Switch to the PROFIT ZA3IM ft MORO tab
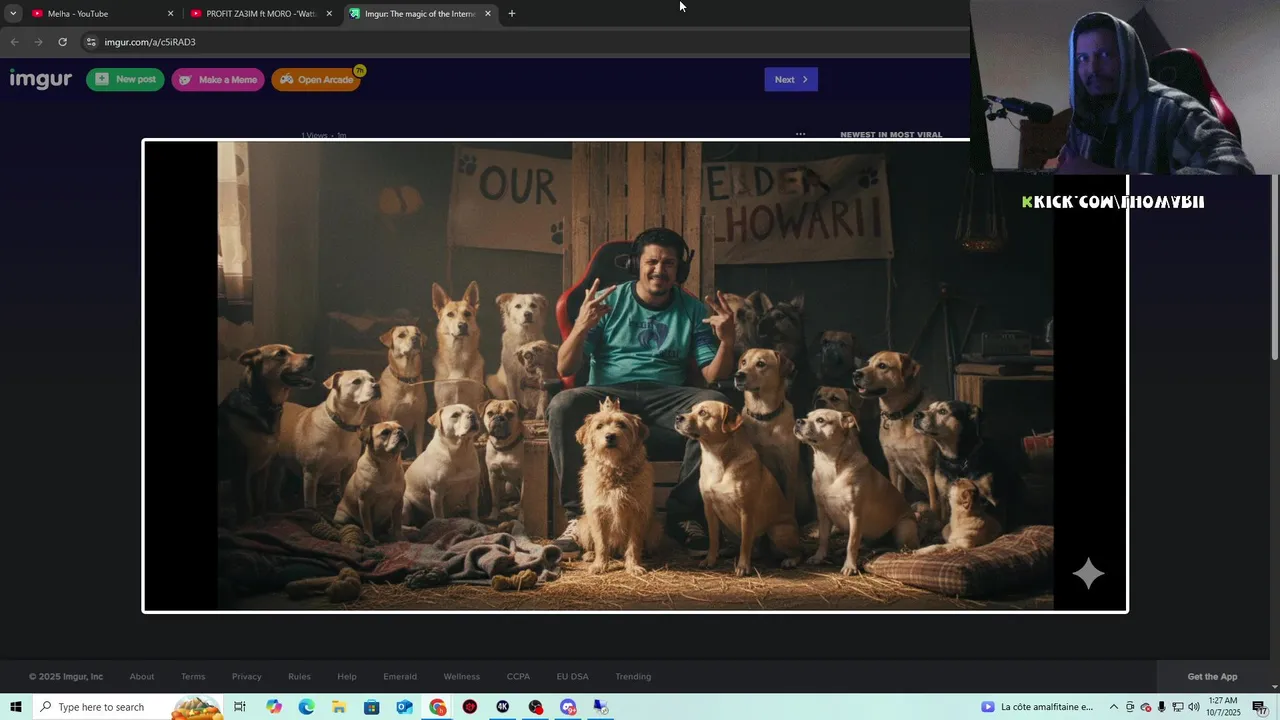1280x720 pixels. click(260, 13)
